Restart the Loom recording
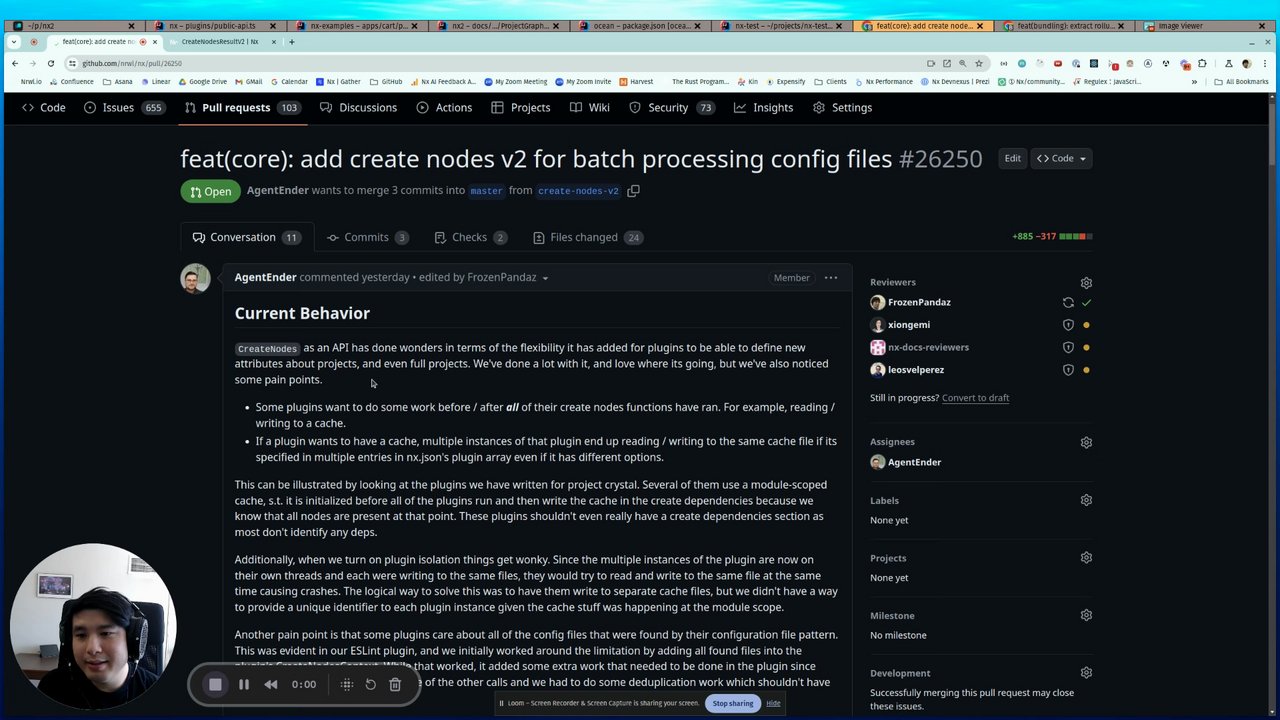Viewport: 1280px width, 720px height. [370, 685]
